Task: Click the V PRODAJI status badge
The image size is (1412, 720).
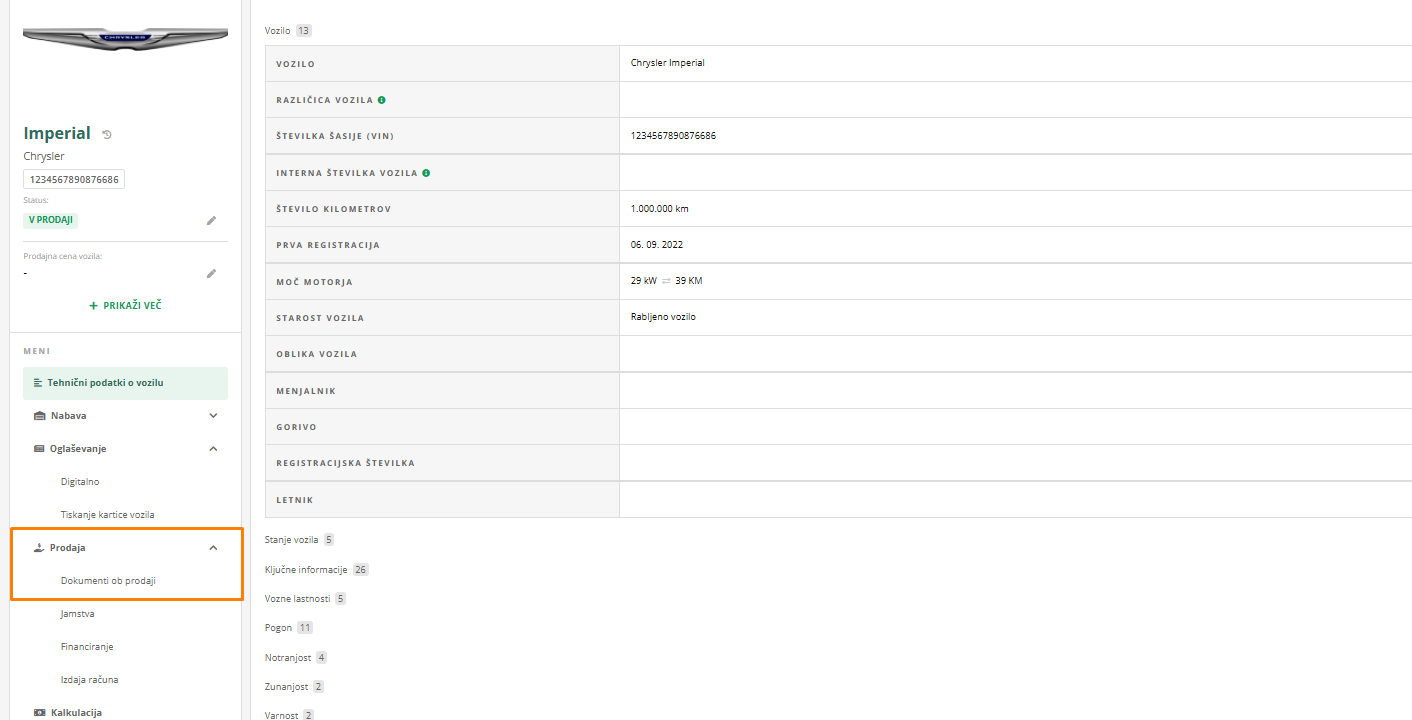Action: click(x=51, y=220)
